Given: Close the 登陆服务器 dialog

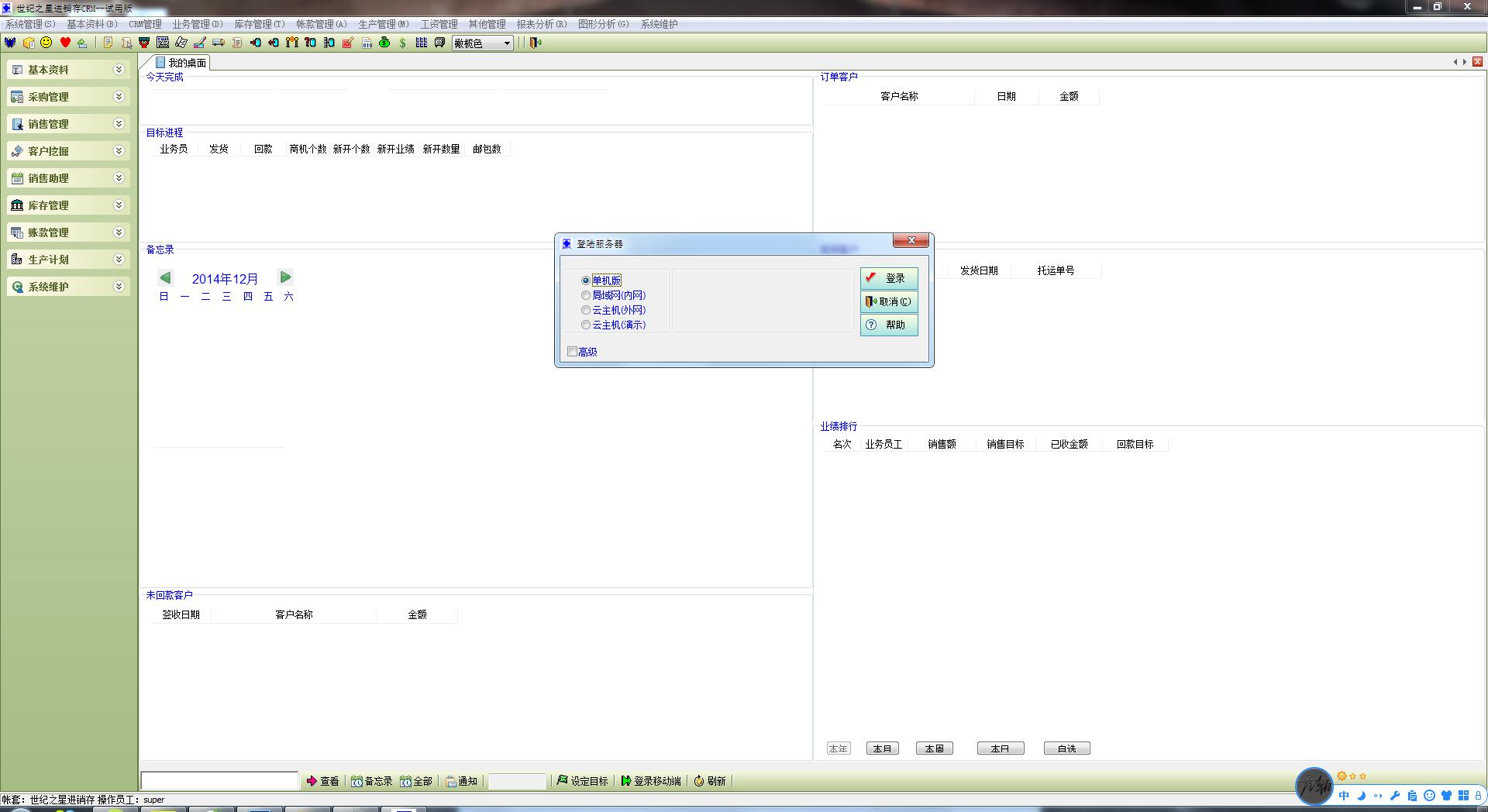Looking at the screenshot, I should tap(911, 241).
